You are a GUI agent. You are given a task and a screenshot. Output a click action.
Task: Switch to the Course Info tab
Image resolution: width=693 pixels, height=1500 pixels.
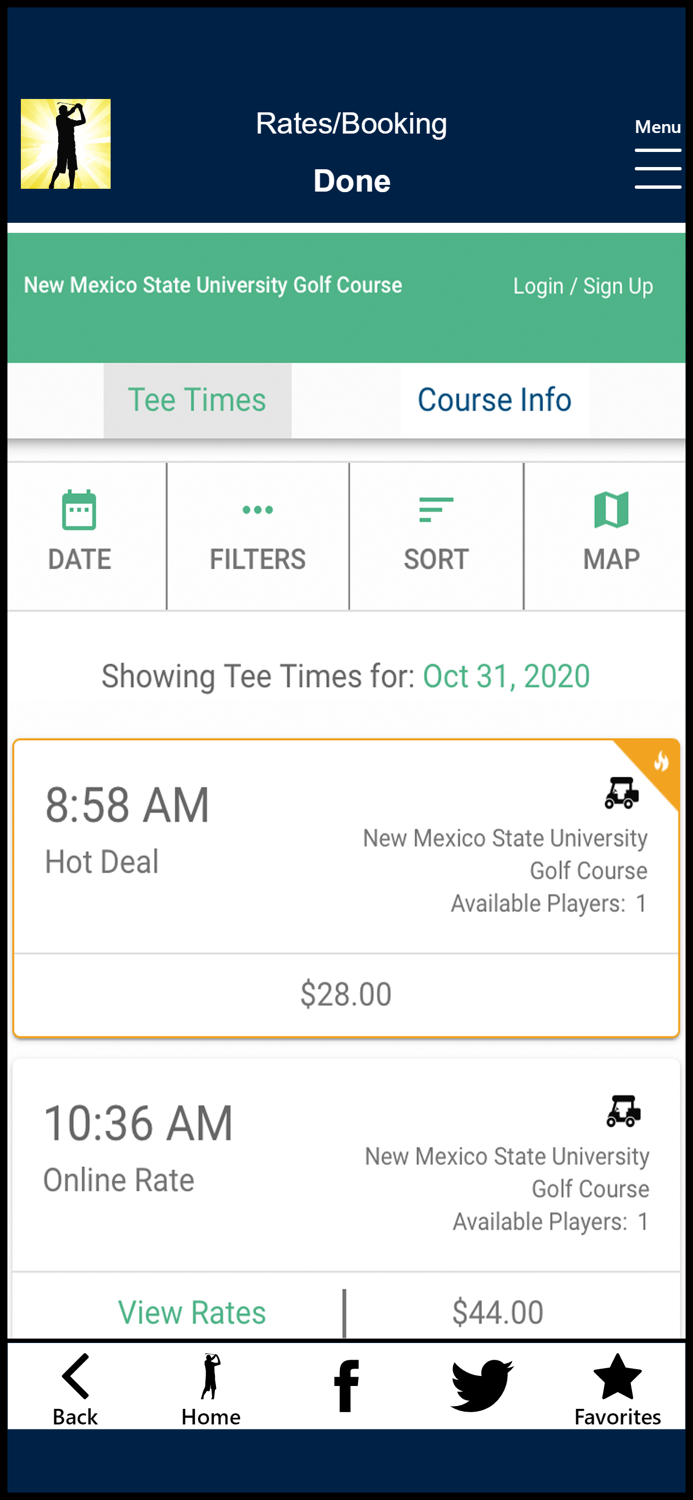point(494,400)
